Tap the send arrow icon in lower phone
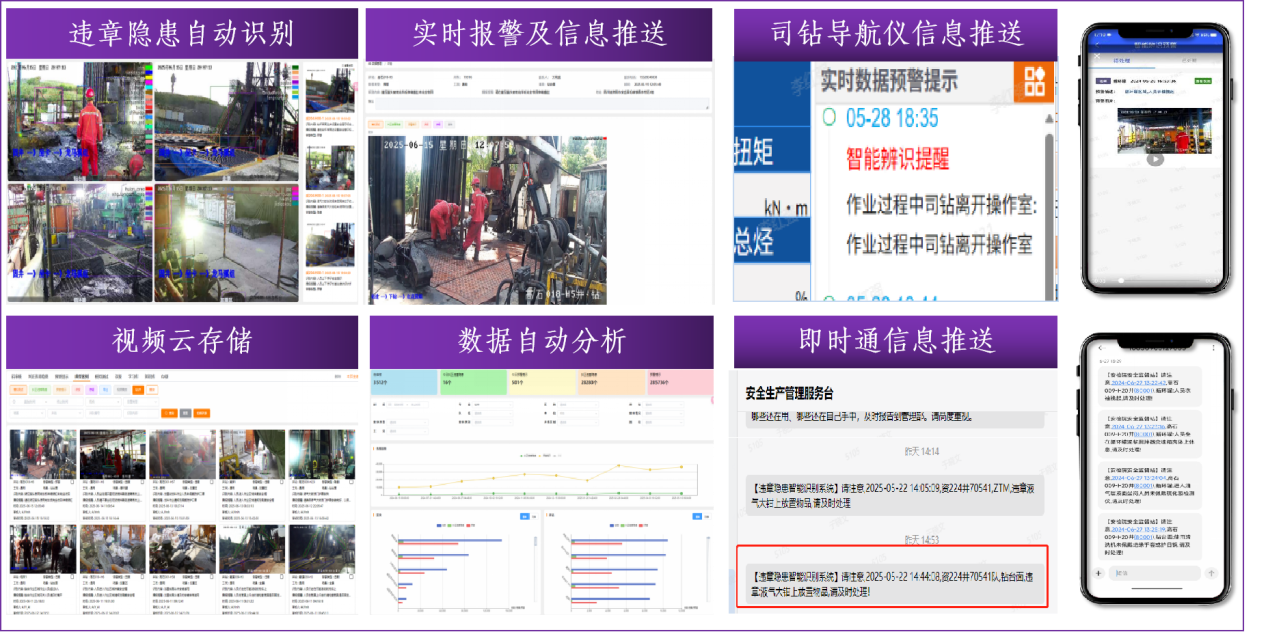 (x=1211, y=573)
